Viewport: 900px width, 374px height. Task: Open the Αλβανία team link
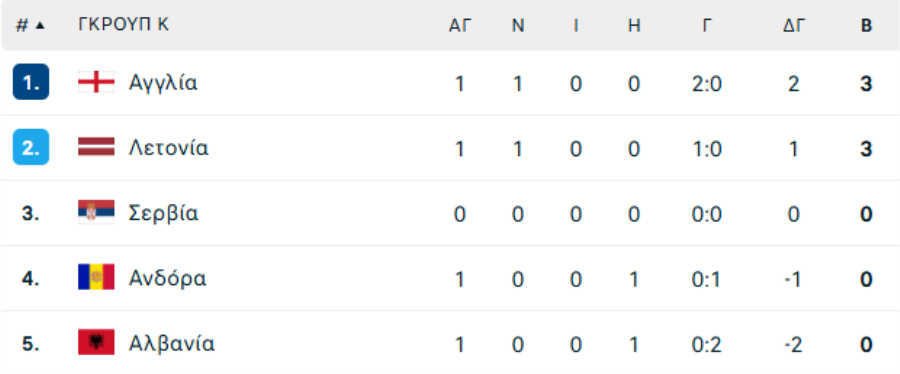click(x=172, y=344)
